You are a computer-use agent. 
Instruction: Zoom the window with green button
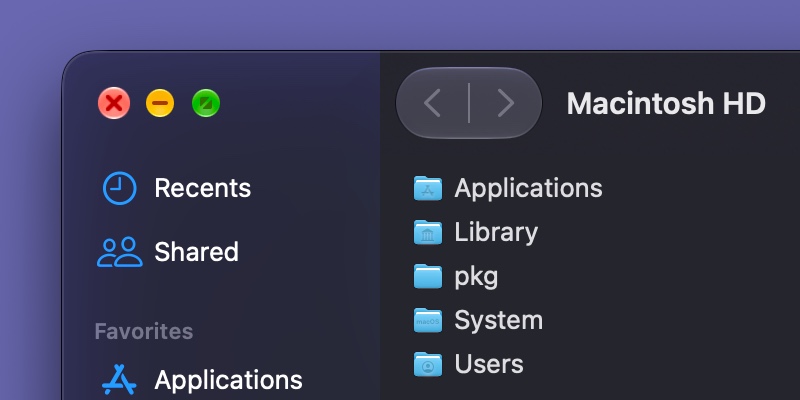tap(206, 103)
